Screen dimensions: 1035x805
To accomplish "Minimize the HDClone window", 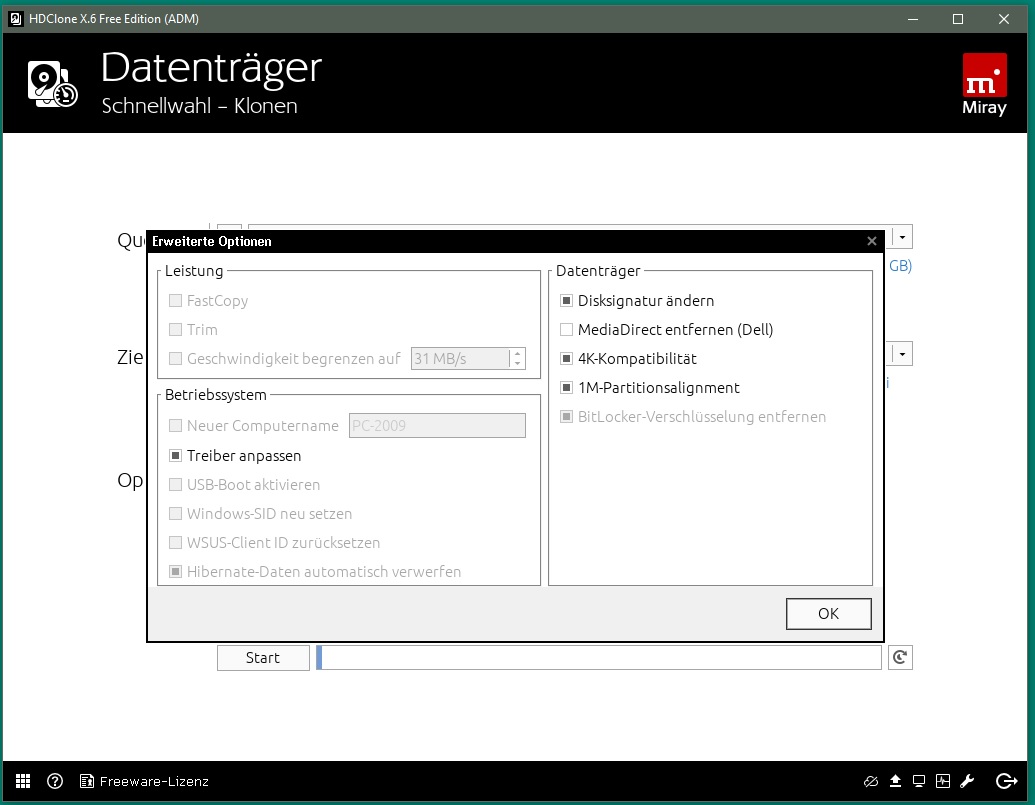I will point(913,19).
